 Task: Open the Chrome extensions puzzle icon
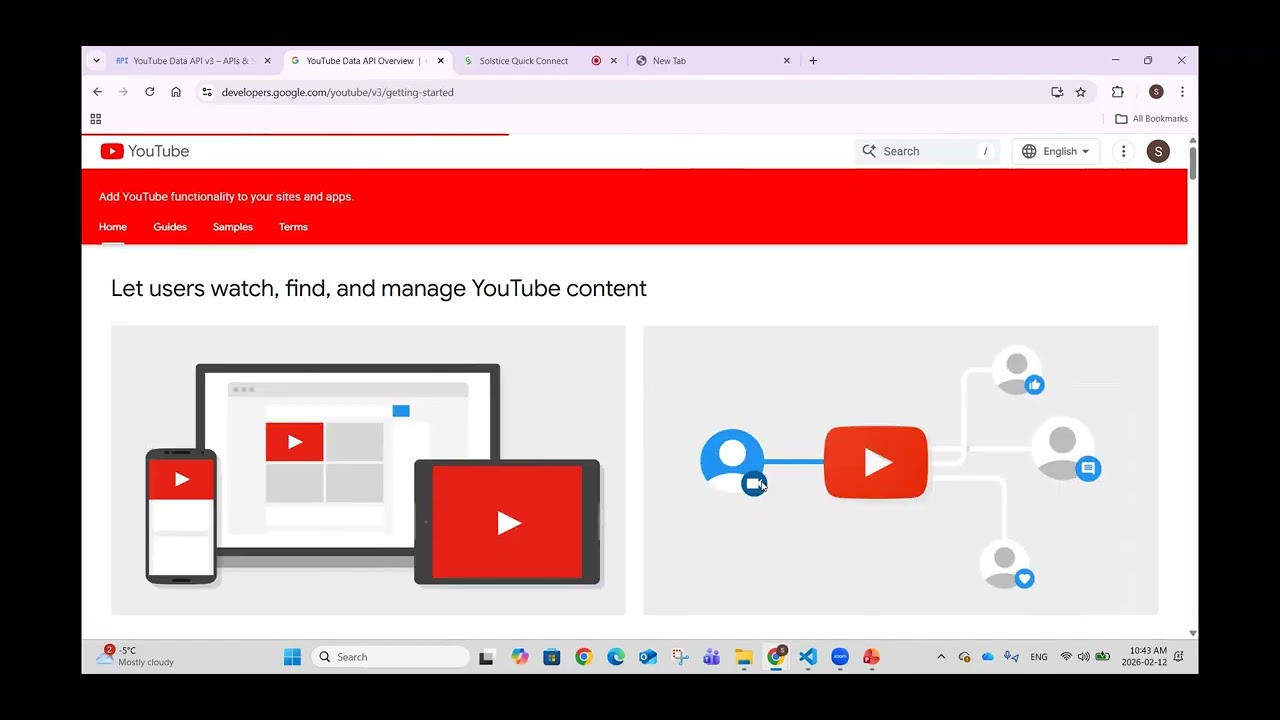(1118, 92)
